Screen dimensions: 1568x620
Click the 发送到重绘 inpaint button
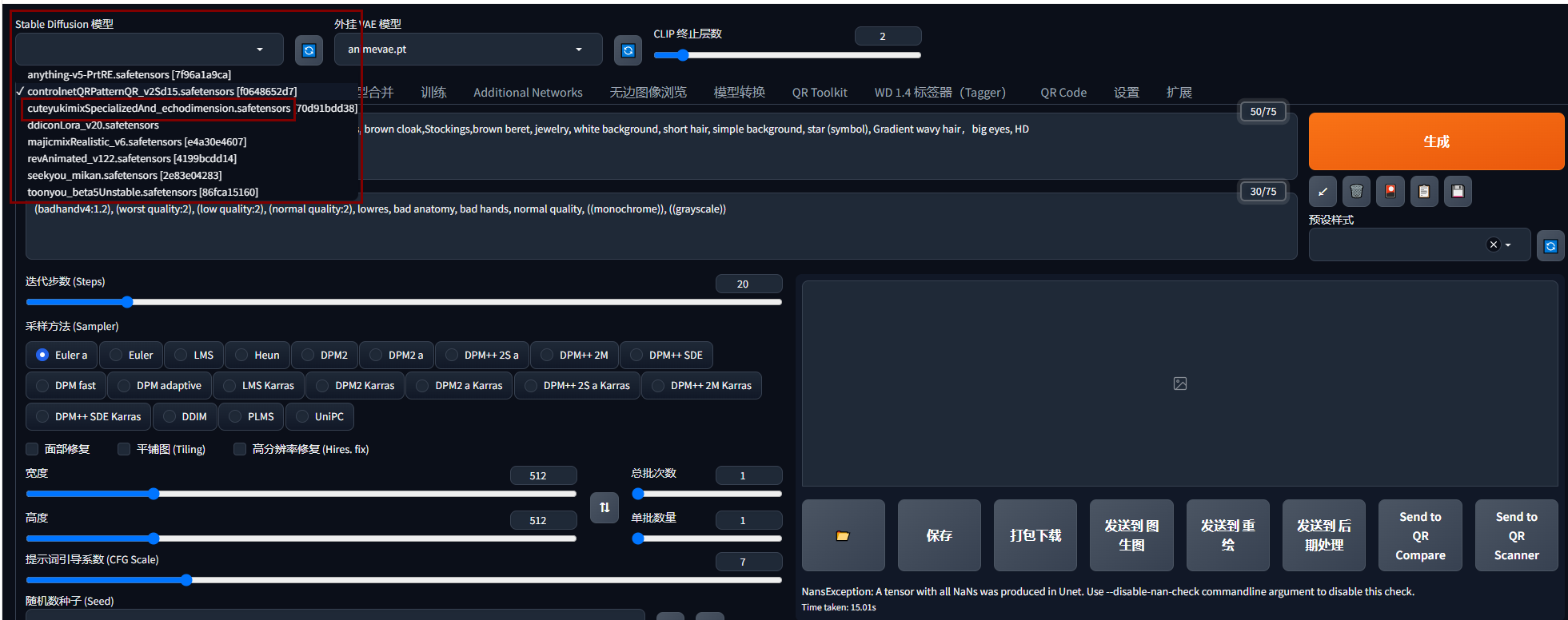click(1227, 535)
